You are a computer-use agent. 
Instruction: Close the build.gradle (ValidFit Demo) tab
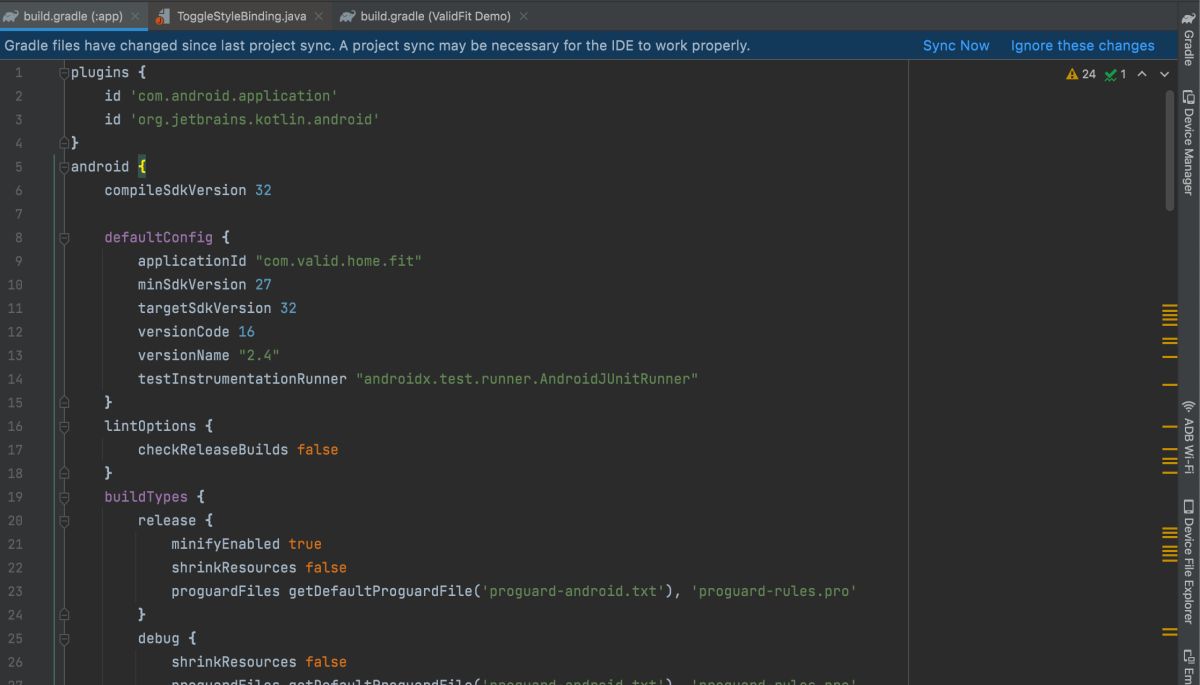point(523,16)
